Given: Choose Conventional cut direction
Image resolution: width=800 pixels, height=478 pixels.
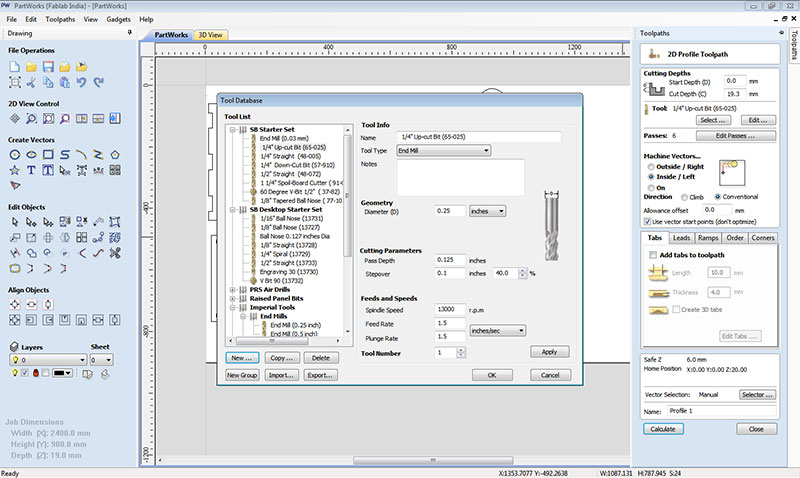Looking at the screenshot, I should click(717, 197).
